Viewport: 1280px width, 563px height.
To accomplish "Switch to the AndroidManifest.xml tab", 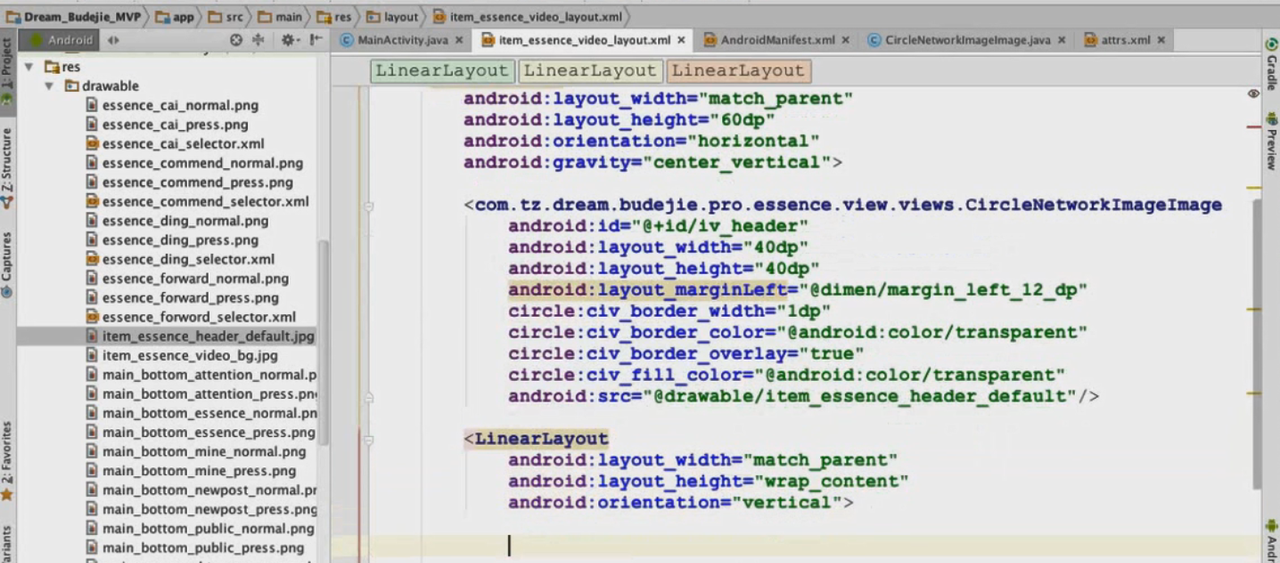I will coord(769,40).
